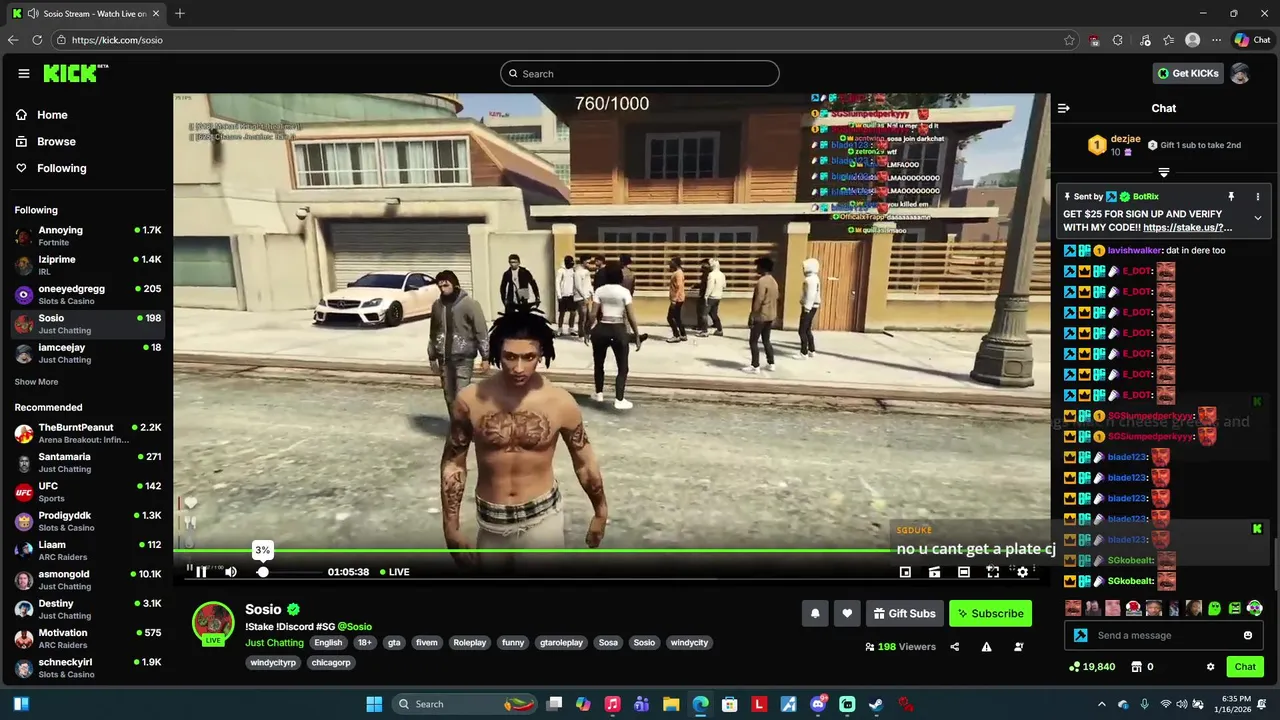Screen dimensions: 1280x720
Task: Collapse the chat panel
Action: click(1064, 108)
